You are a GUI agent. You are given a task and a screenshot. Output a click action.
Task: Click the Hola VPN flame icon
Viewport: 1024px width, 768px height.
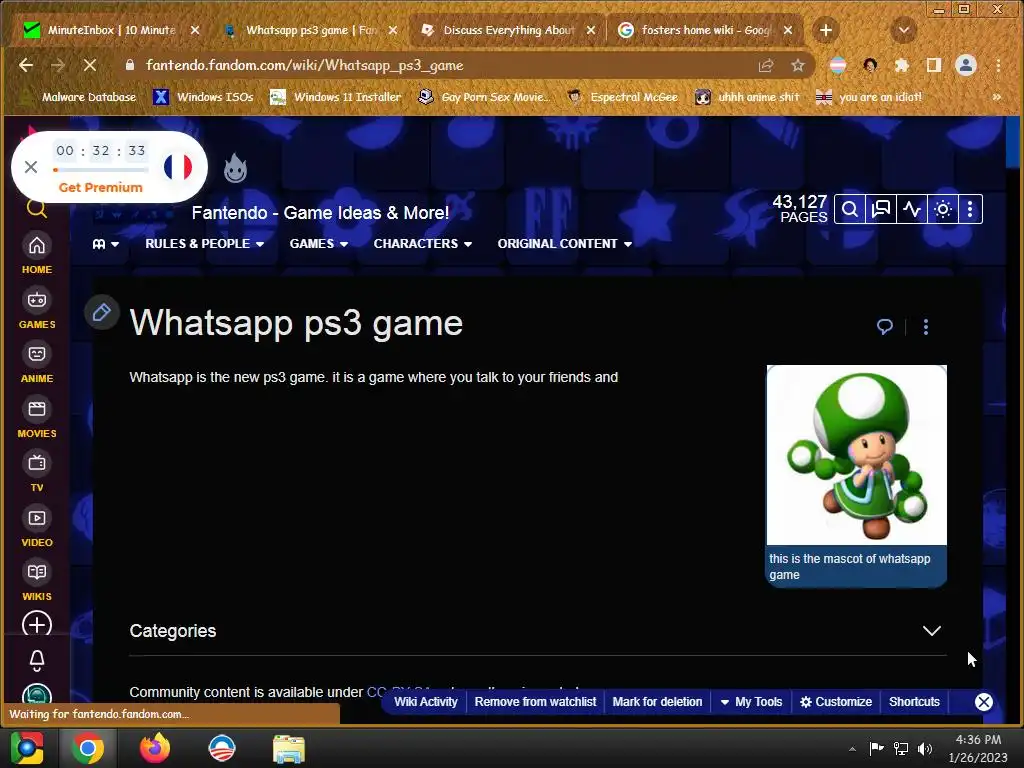click(x=235, y=168)
